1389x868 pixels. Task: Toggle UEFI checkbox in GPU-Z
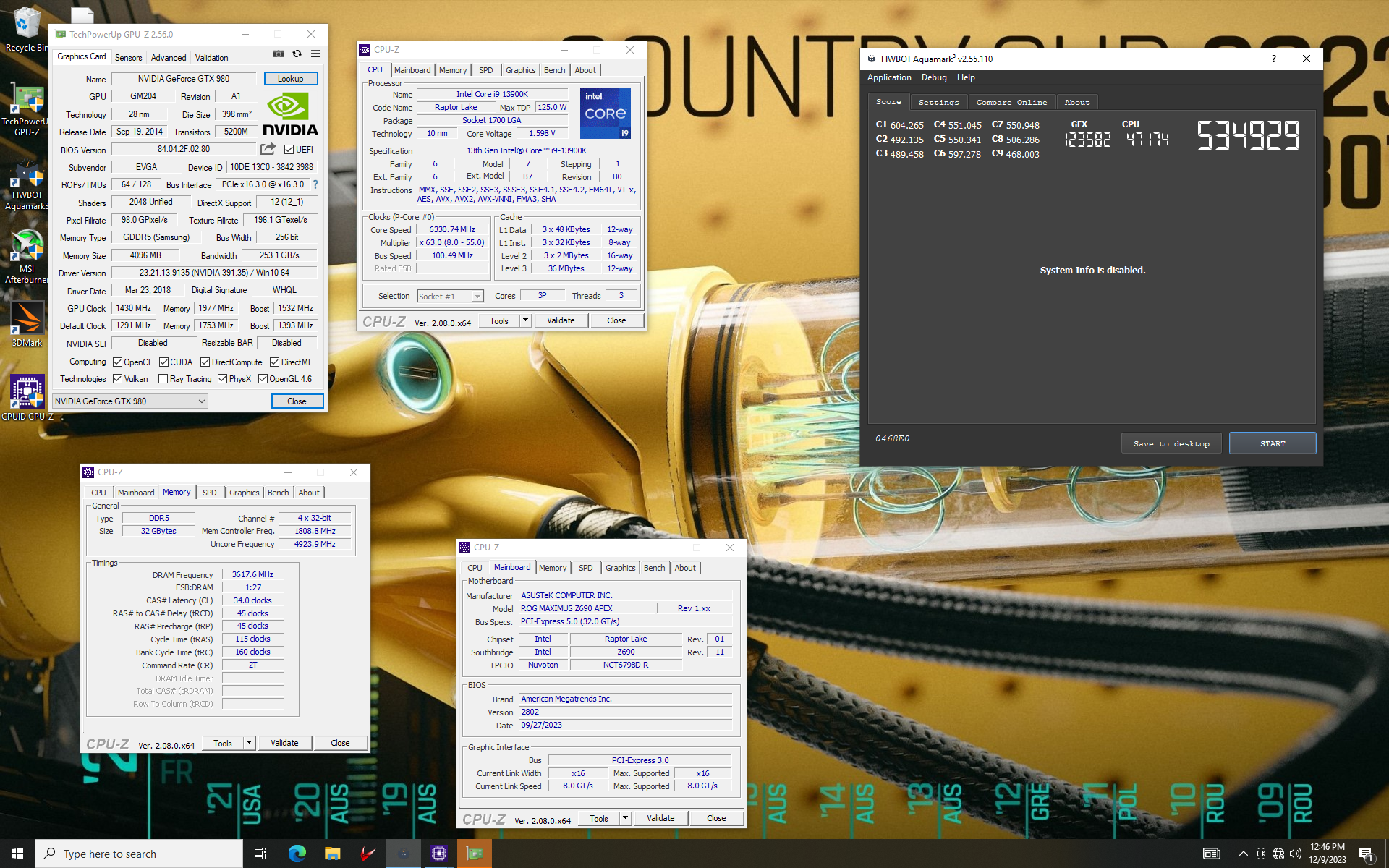[x=289, y=150]
